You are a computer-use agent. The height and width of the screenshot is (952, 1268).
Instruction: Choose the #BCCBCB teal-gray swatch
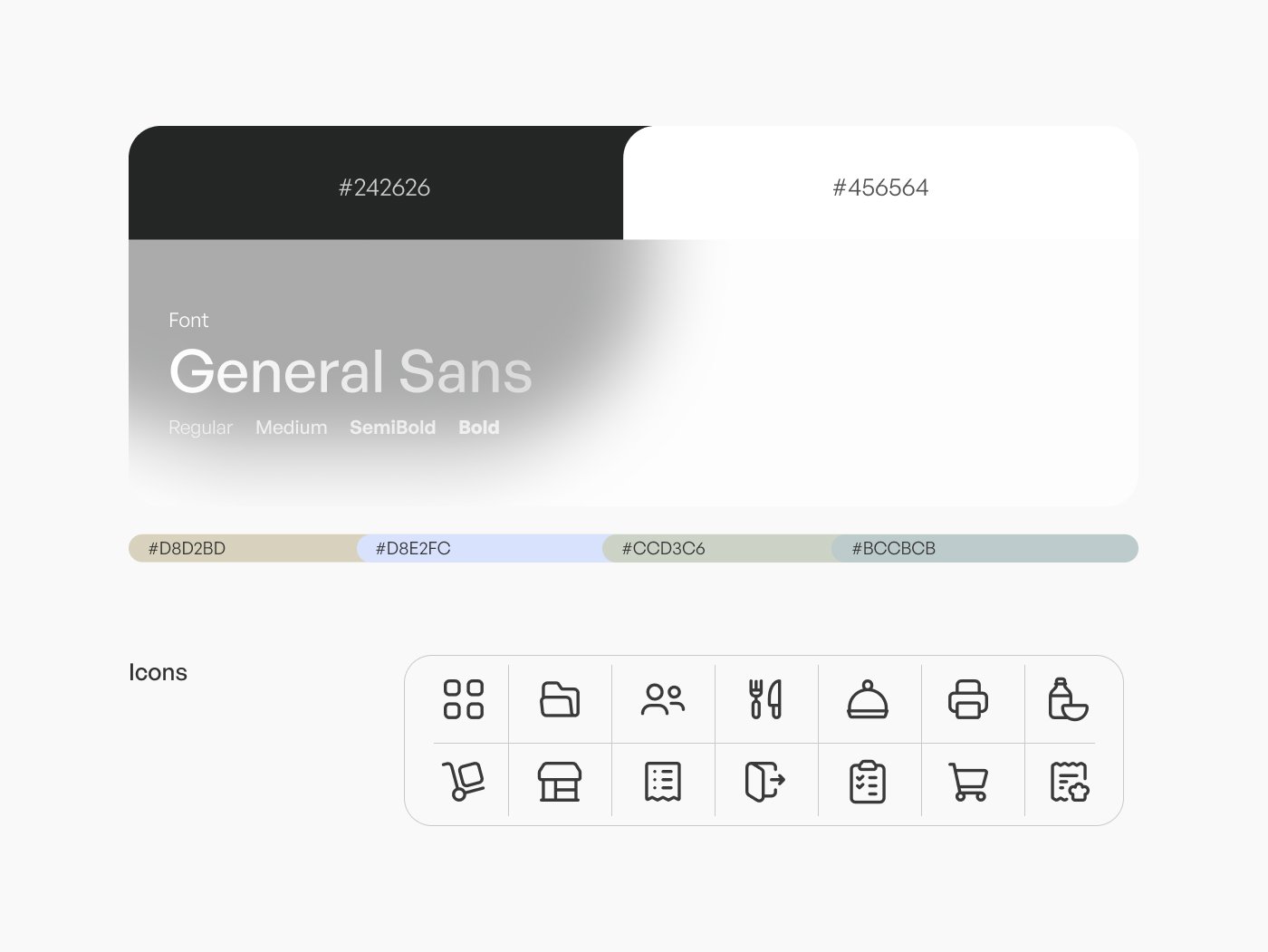click(985, 548)
